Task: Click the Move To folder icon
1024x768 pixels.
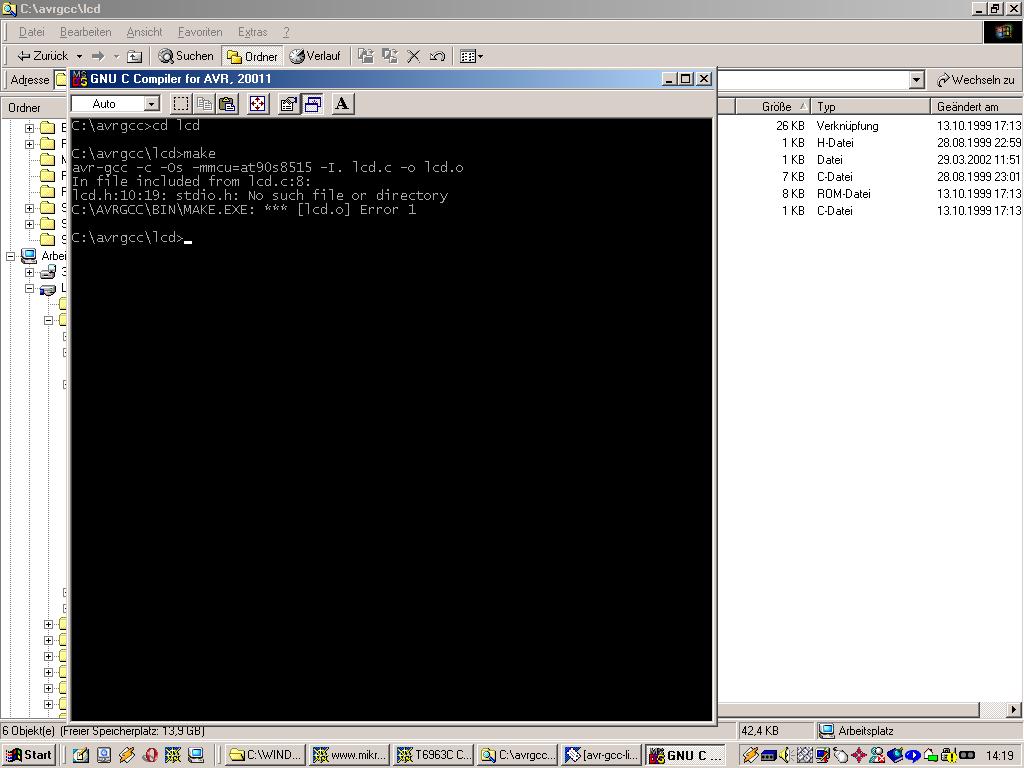Action: coord(366,56)
